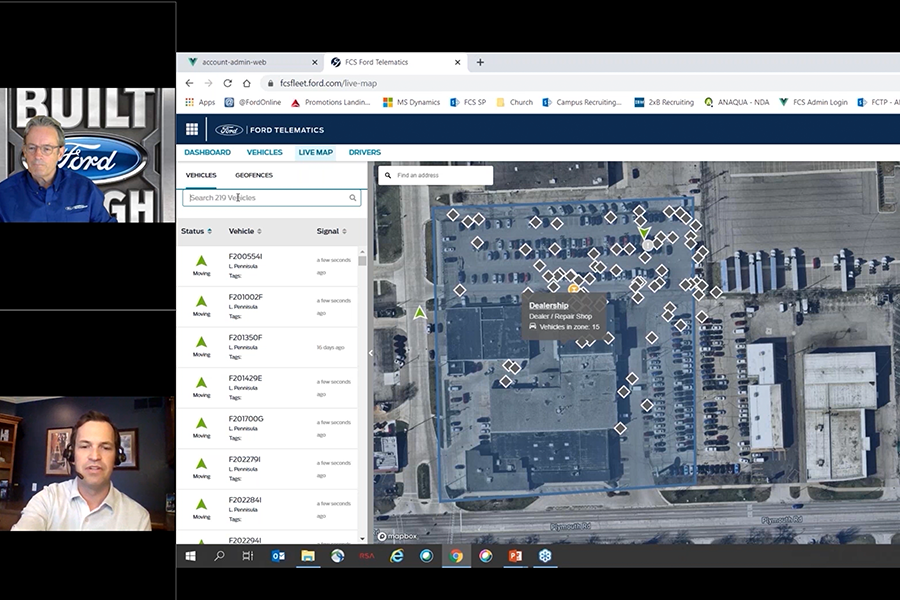Click the Moving status arrow for vehicle F201700G

[x=201, y=423]
